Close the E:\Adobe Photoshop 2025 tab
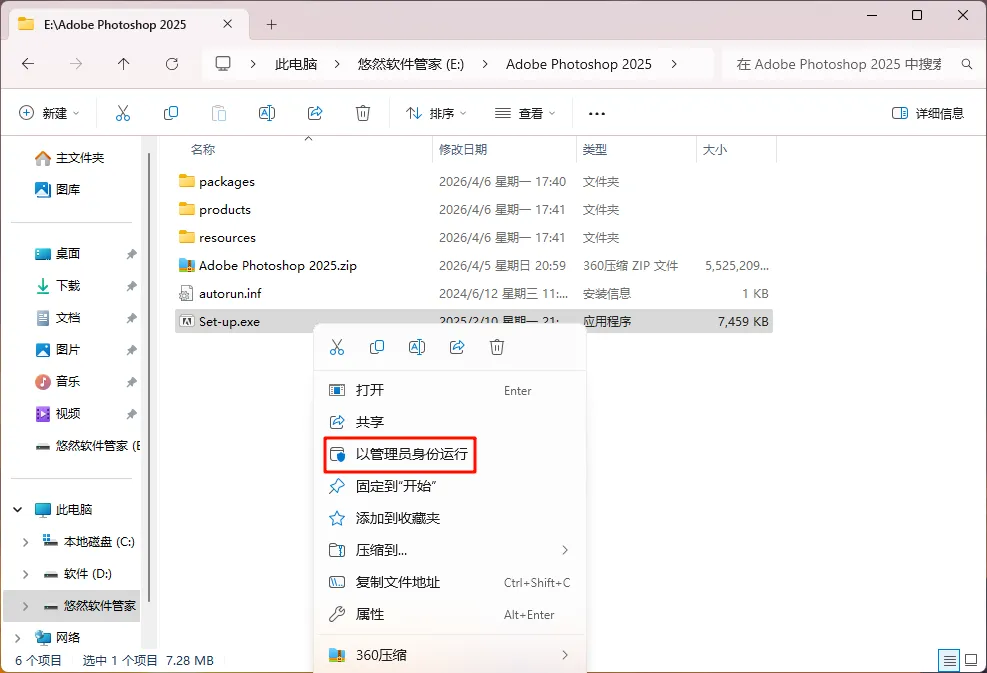The image size is (987, 673). 227,24
